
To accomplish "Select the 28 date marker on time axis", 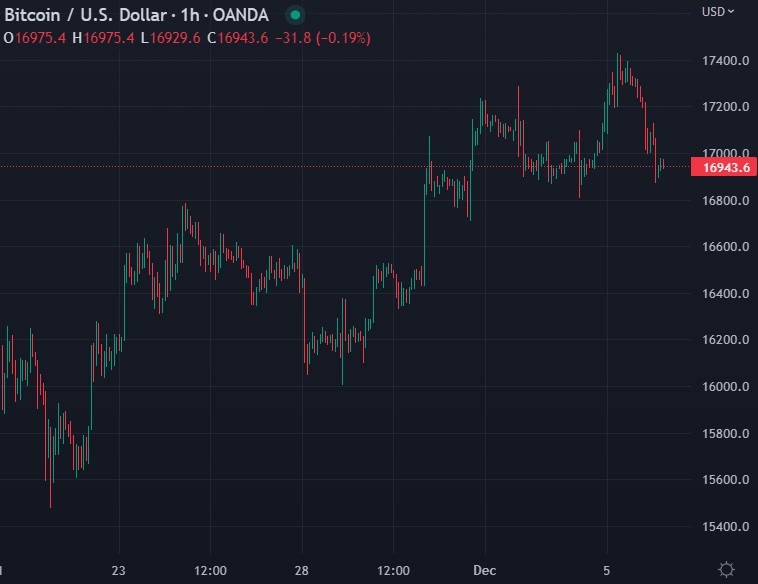I will click(x=302, y=570).
